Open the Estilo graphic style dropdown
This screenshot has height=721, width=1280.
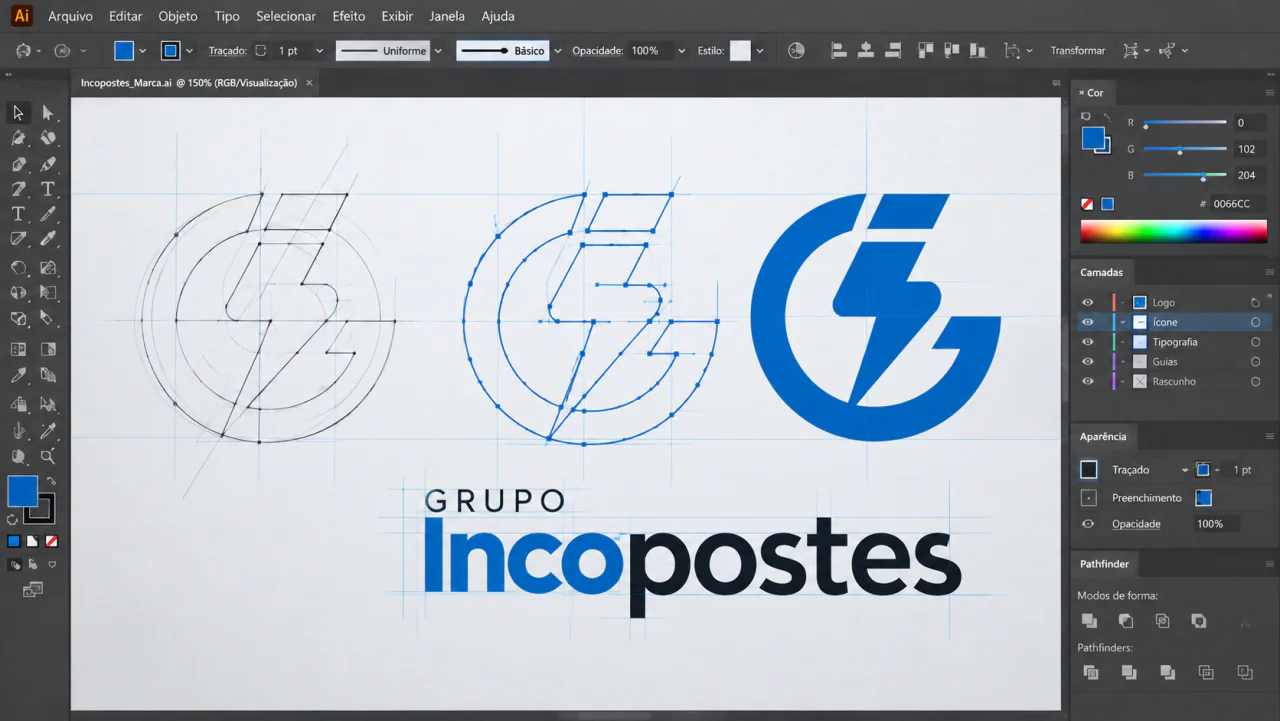(760, 51)
